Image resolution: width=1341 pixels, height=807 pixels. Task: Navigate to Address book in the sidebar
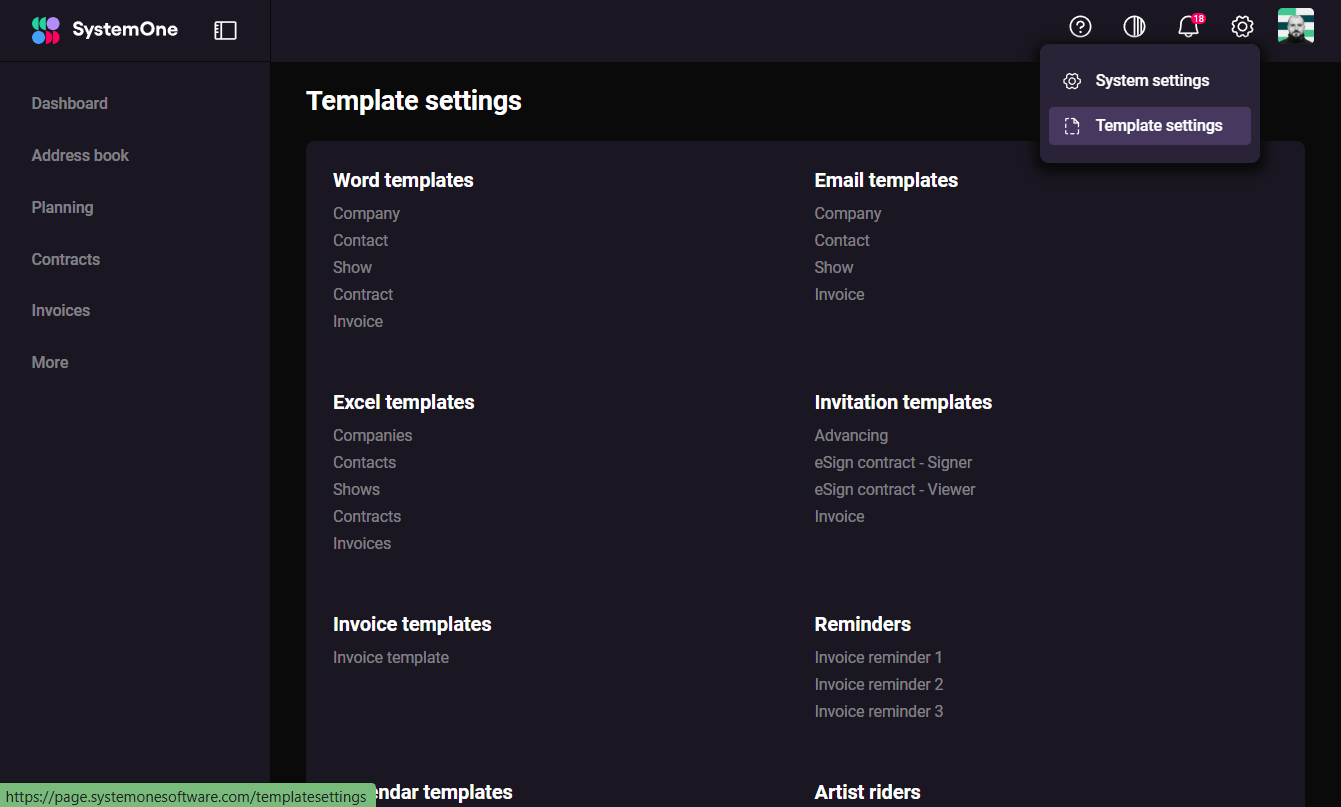(80, 155)
